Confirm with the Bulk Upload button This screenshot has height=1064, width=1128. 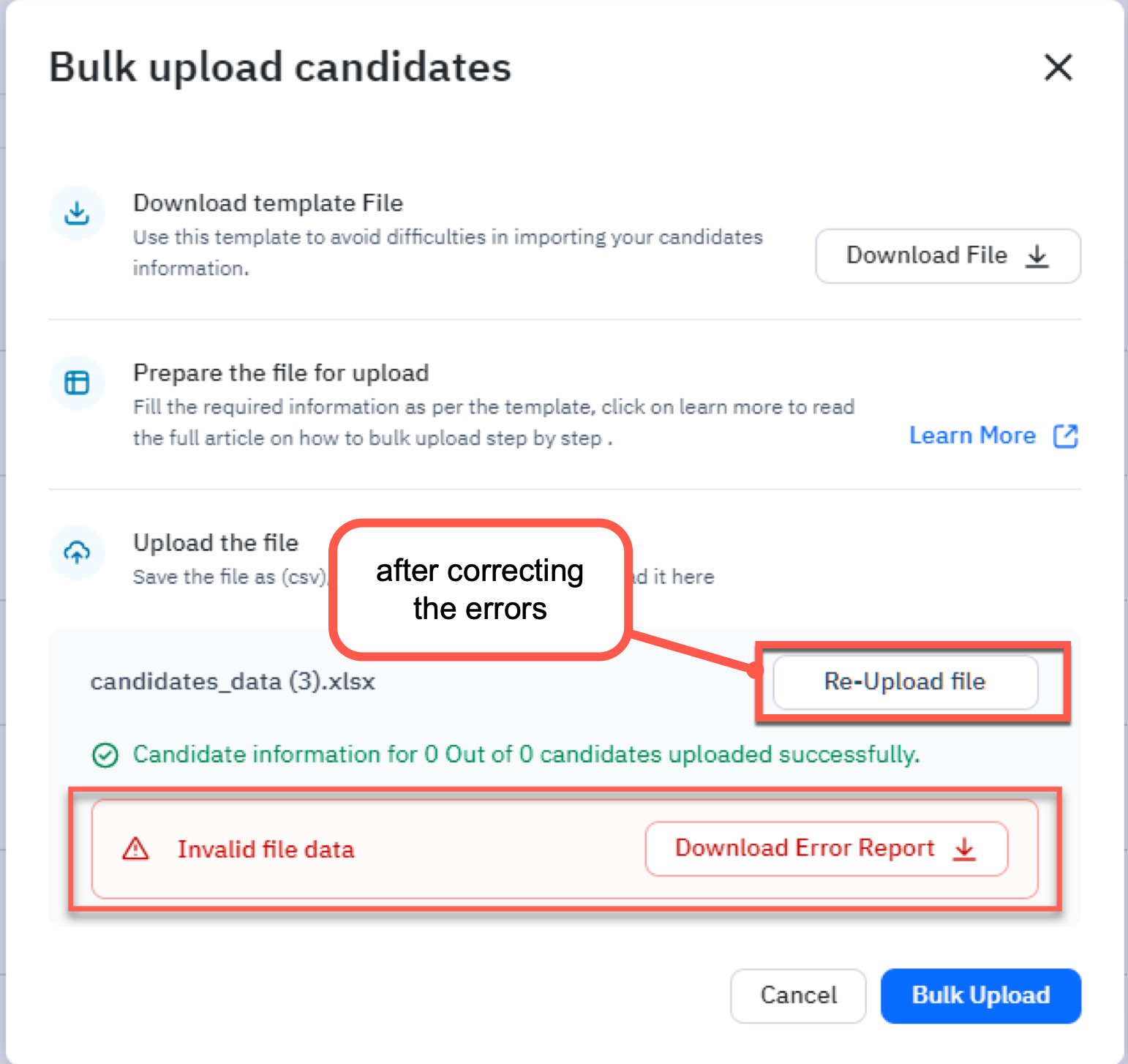pyautogui.click(x=980, y=995)
